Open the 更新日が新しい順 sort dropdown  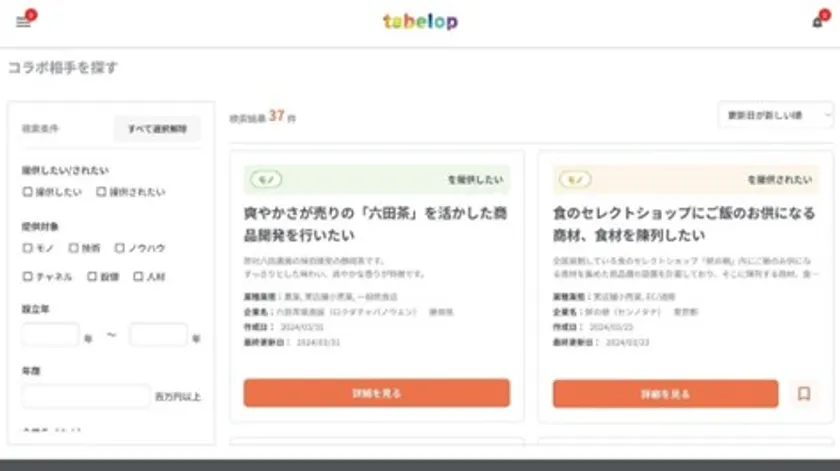(x=775, y=115)
